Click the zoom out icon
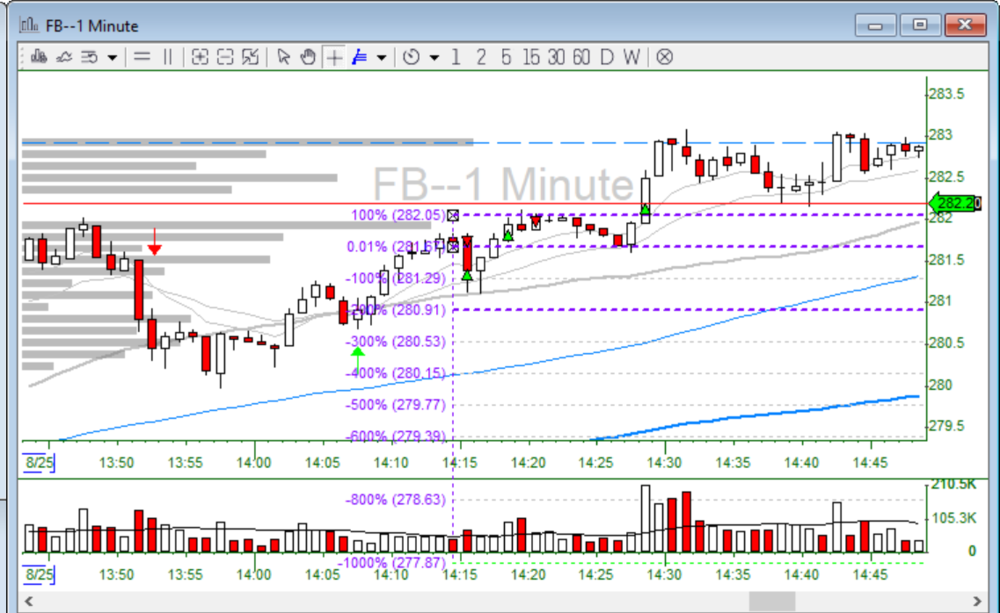The width and height of the screenshot is (1000, 613). coord(225,57)
